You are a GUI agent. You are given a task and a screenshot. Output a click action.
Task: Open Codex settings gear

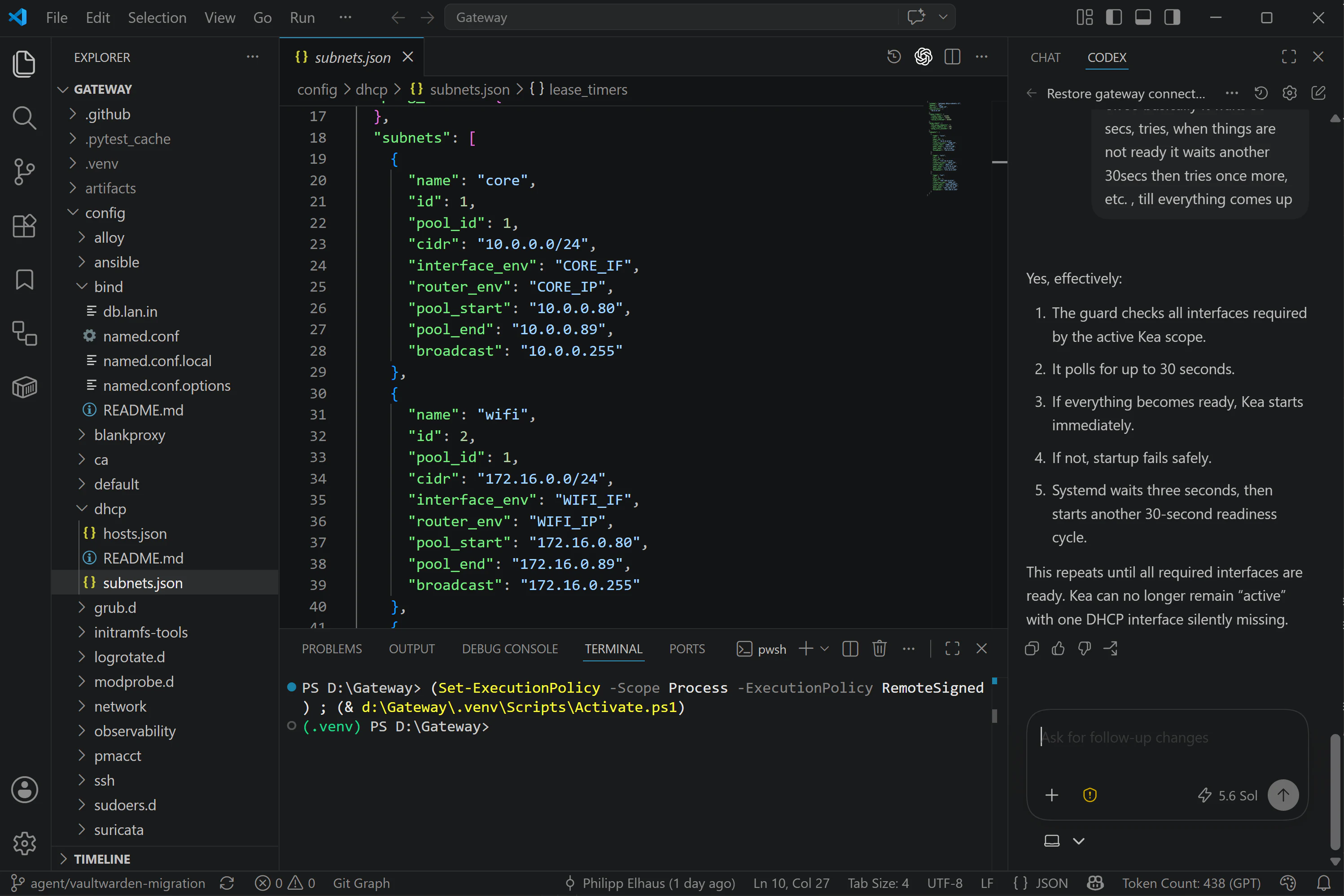pos(1289,93)
